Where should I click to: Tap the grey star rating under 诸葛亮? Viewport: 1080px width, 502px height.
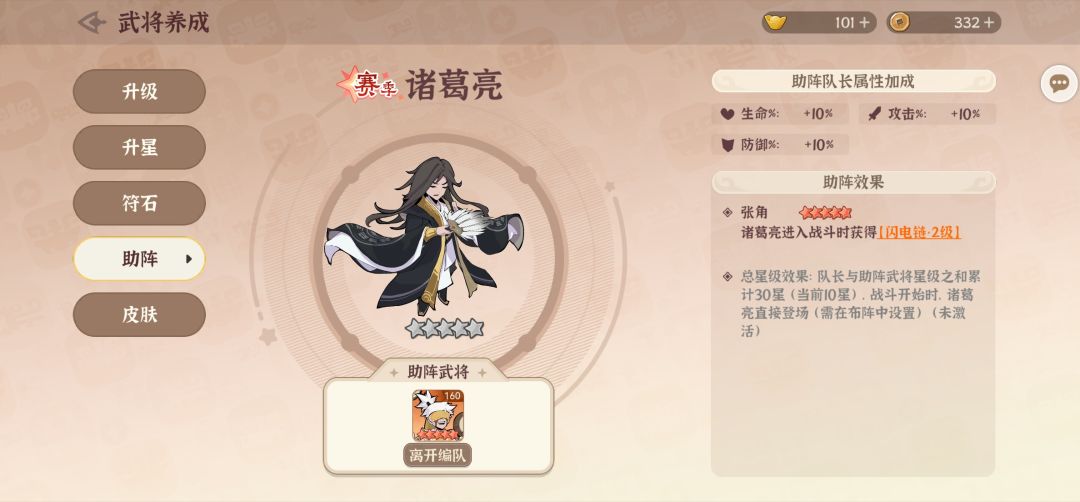click(445, 328)
